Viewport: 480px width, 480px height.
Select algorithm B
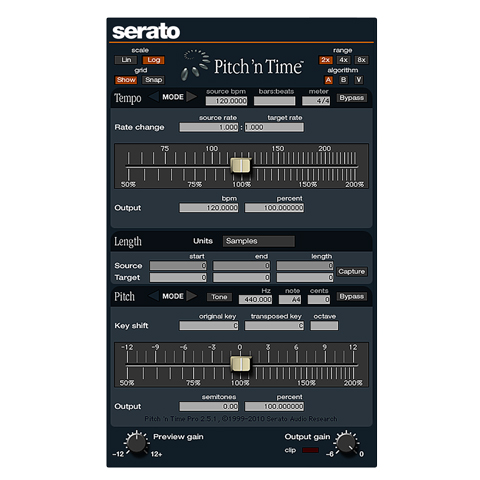pos(343,80)
